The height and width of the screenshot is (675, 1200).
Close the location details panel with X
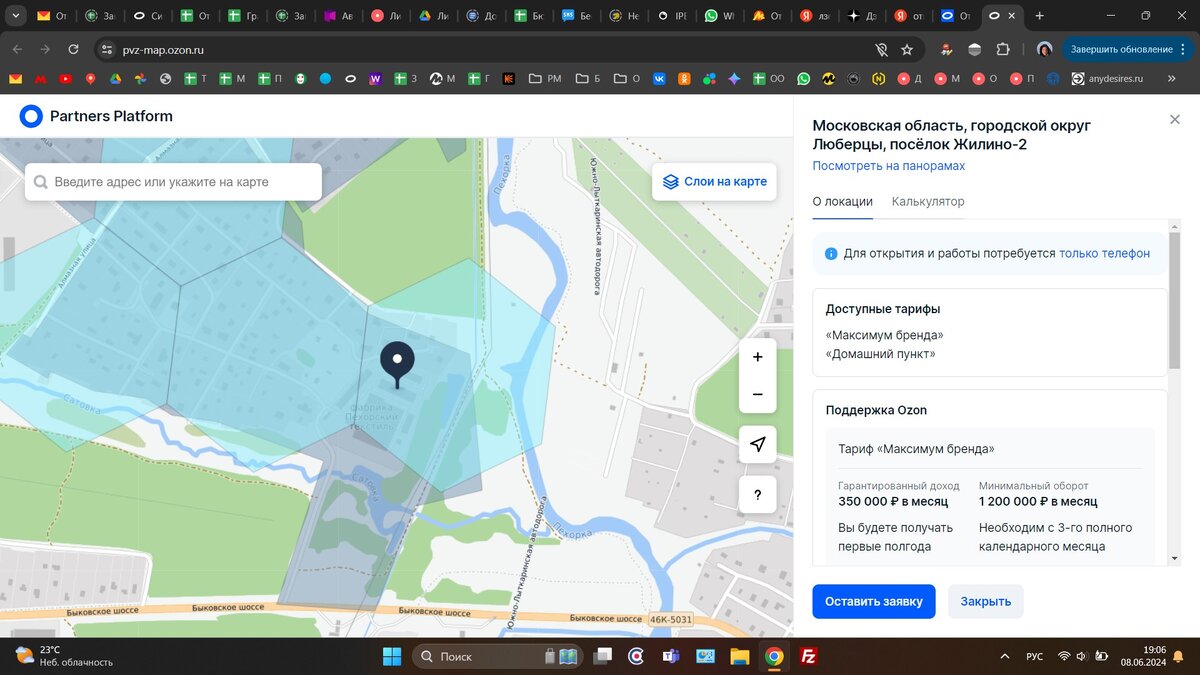[x=1175, y=120]
